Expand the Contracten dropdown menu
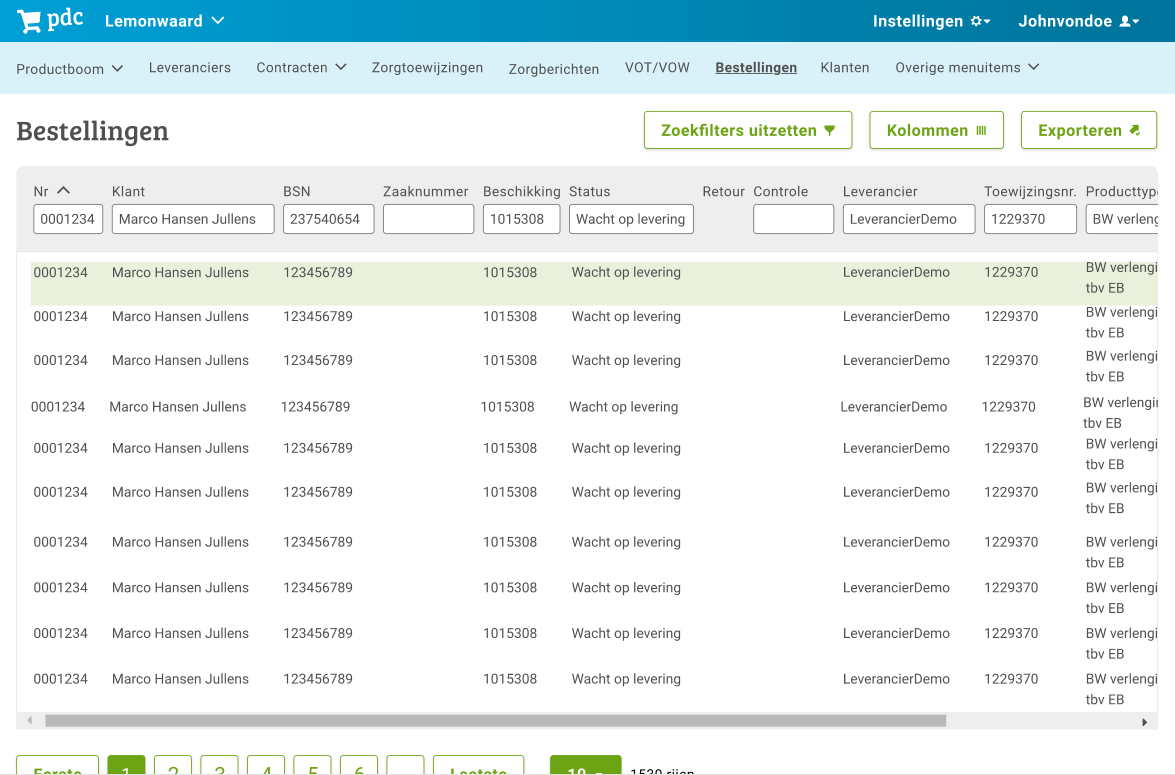Screen dimensions: 1175x775 tap(301, 68)
